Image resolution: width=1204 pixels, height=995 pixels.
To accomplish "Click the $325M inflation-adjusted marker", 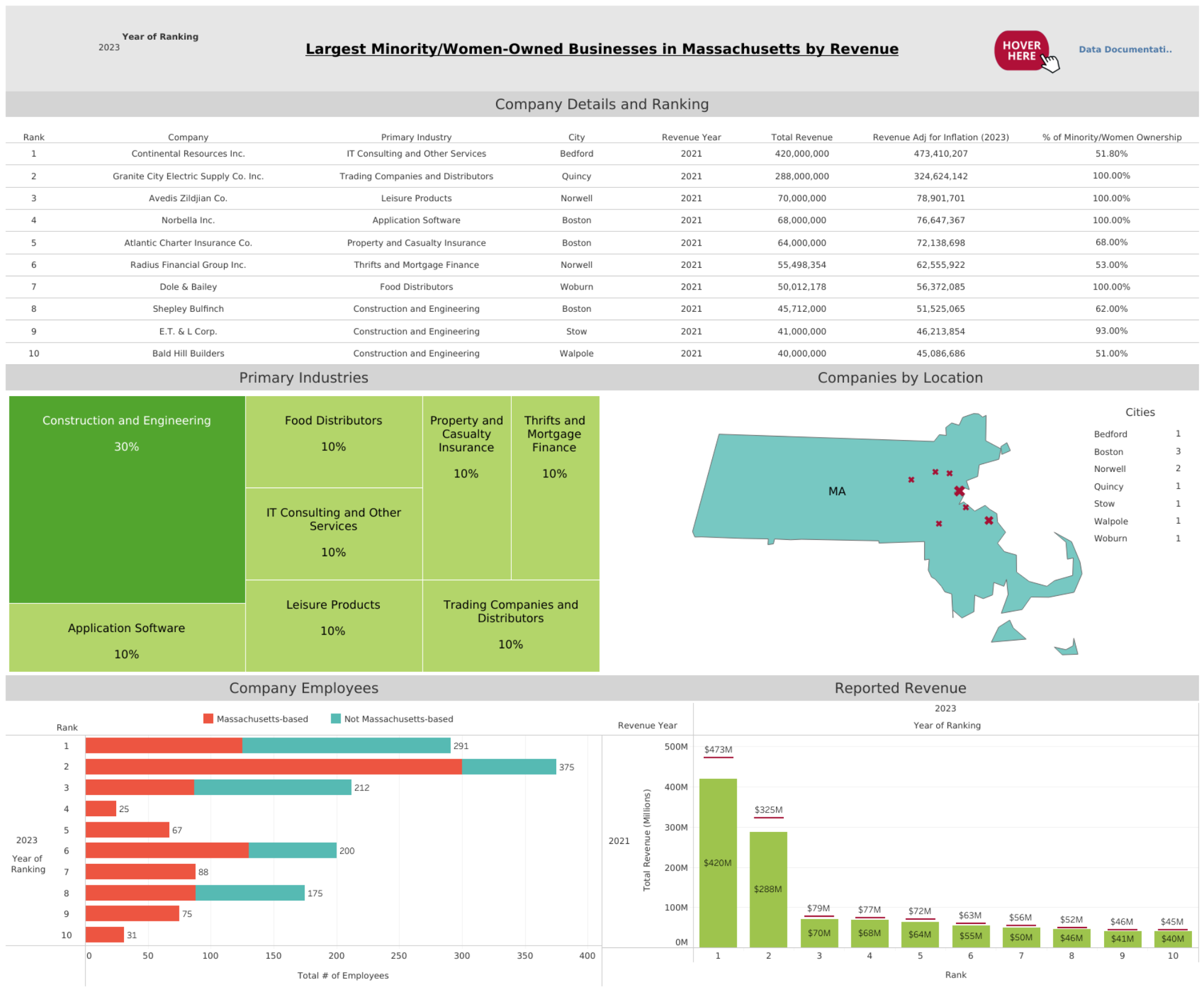I will (x=768, y=817).
